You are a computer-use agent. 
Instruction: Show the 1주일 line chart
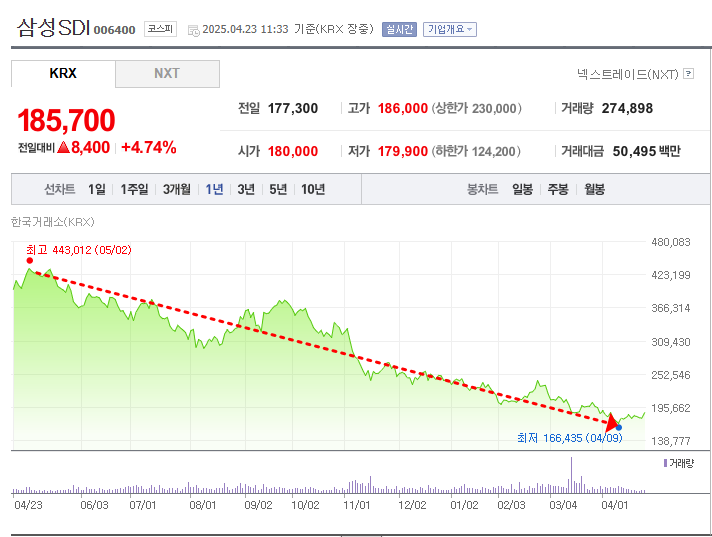[134, 189]
